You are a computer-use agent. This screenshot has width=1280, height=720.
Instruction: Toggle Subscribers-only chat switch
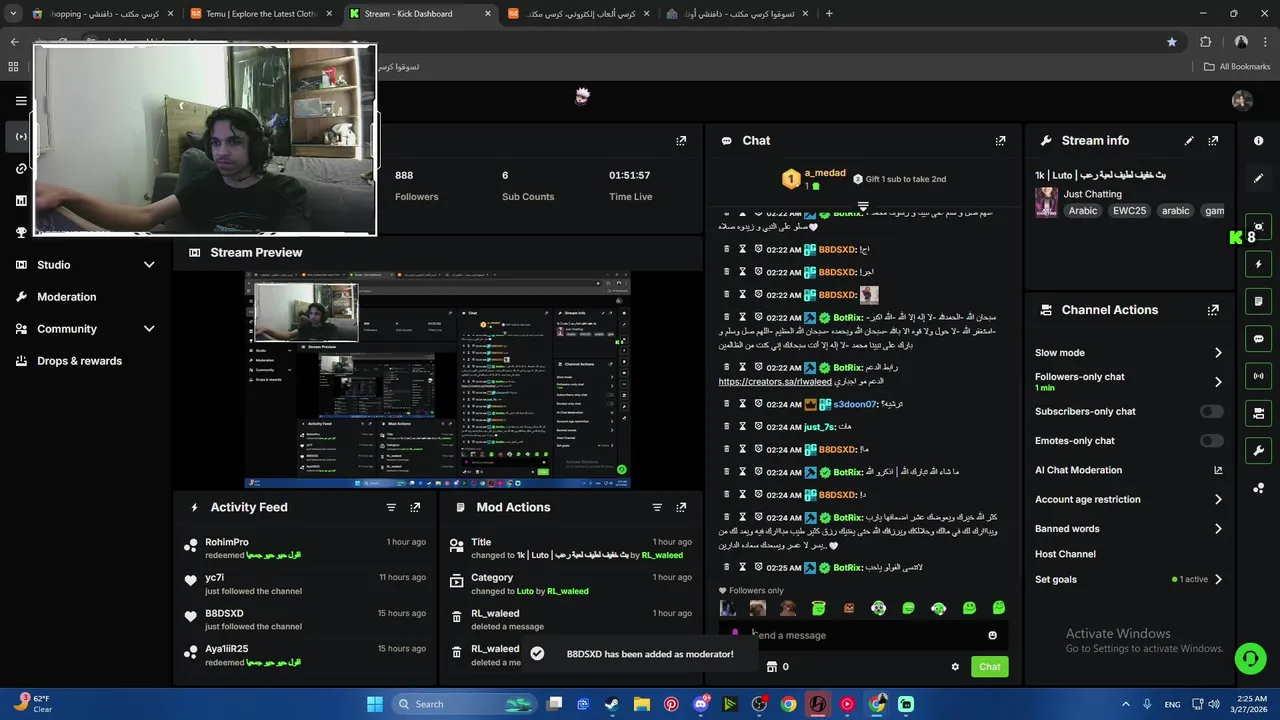(x=1211, y=412)
